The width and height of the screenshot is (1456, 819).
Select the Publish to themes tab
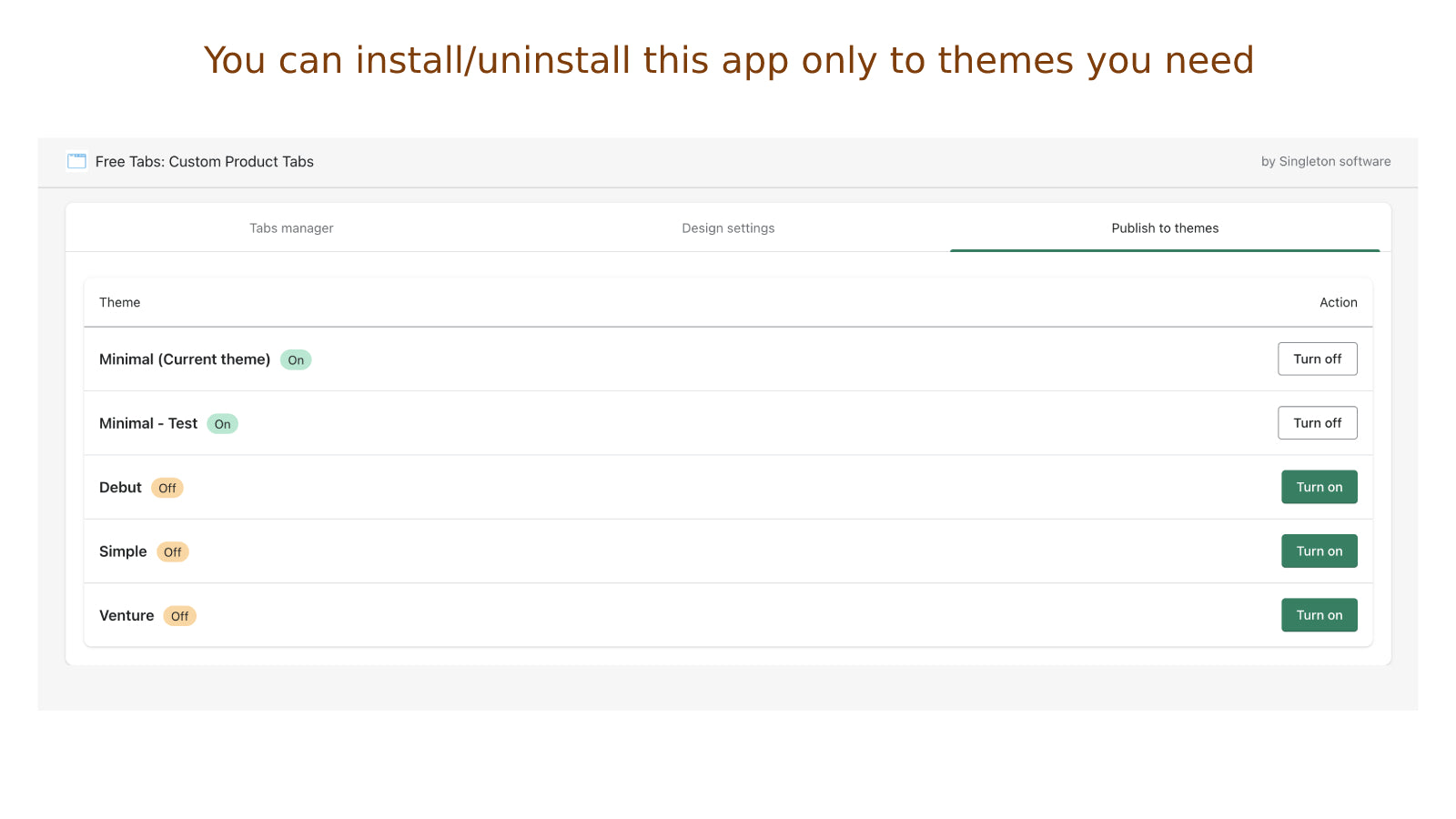click(x=1165, y=228)
